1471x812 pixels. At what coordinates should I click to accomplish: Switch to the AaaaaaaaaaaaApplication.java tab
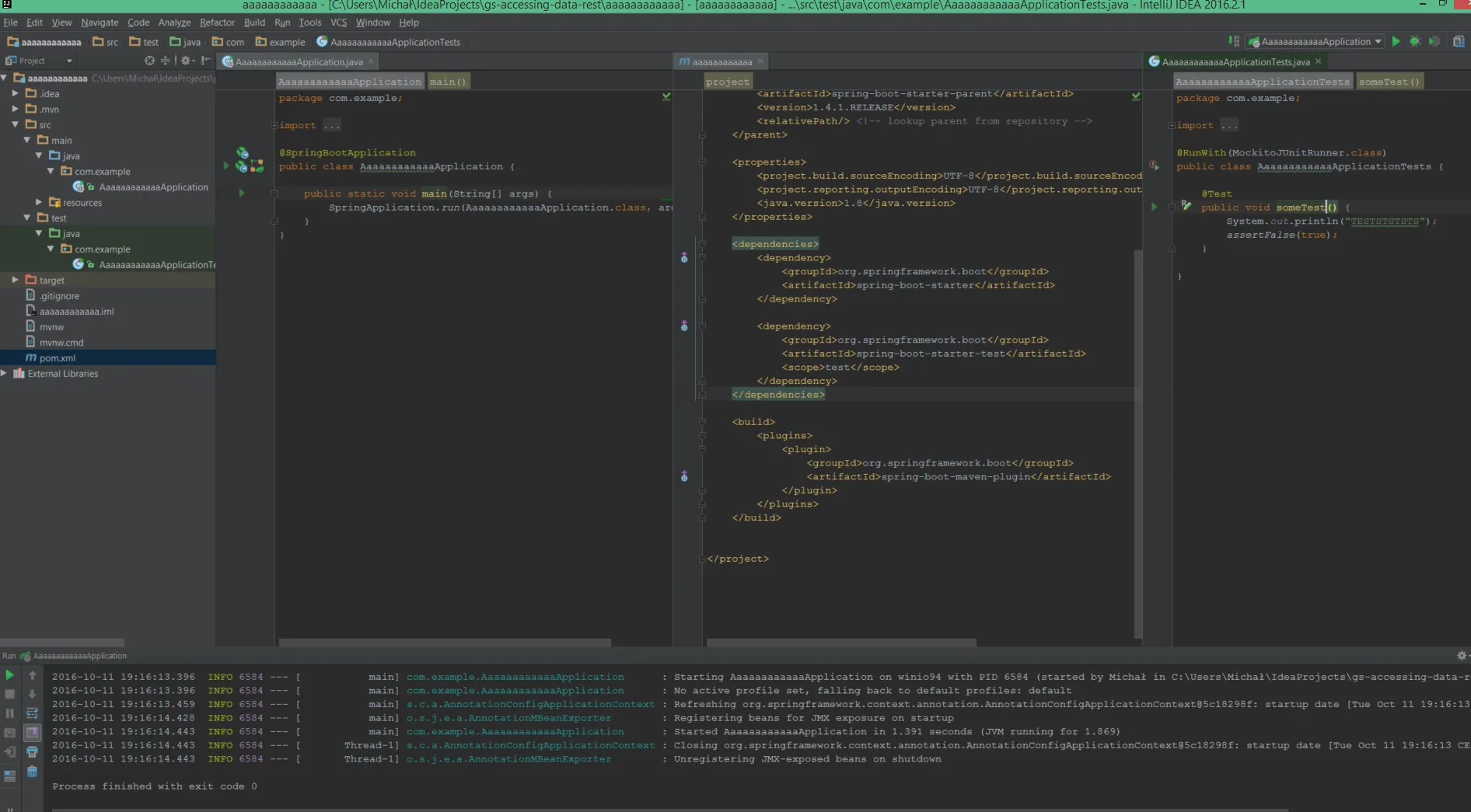point(299,62)
